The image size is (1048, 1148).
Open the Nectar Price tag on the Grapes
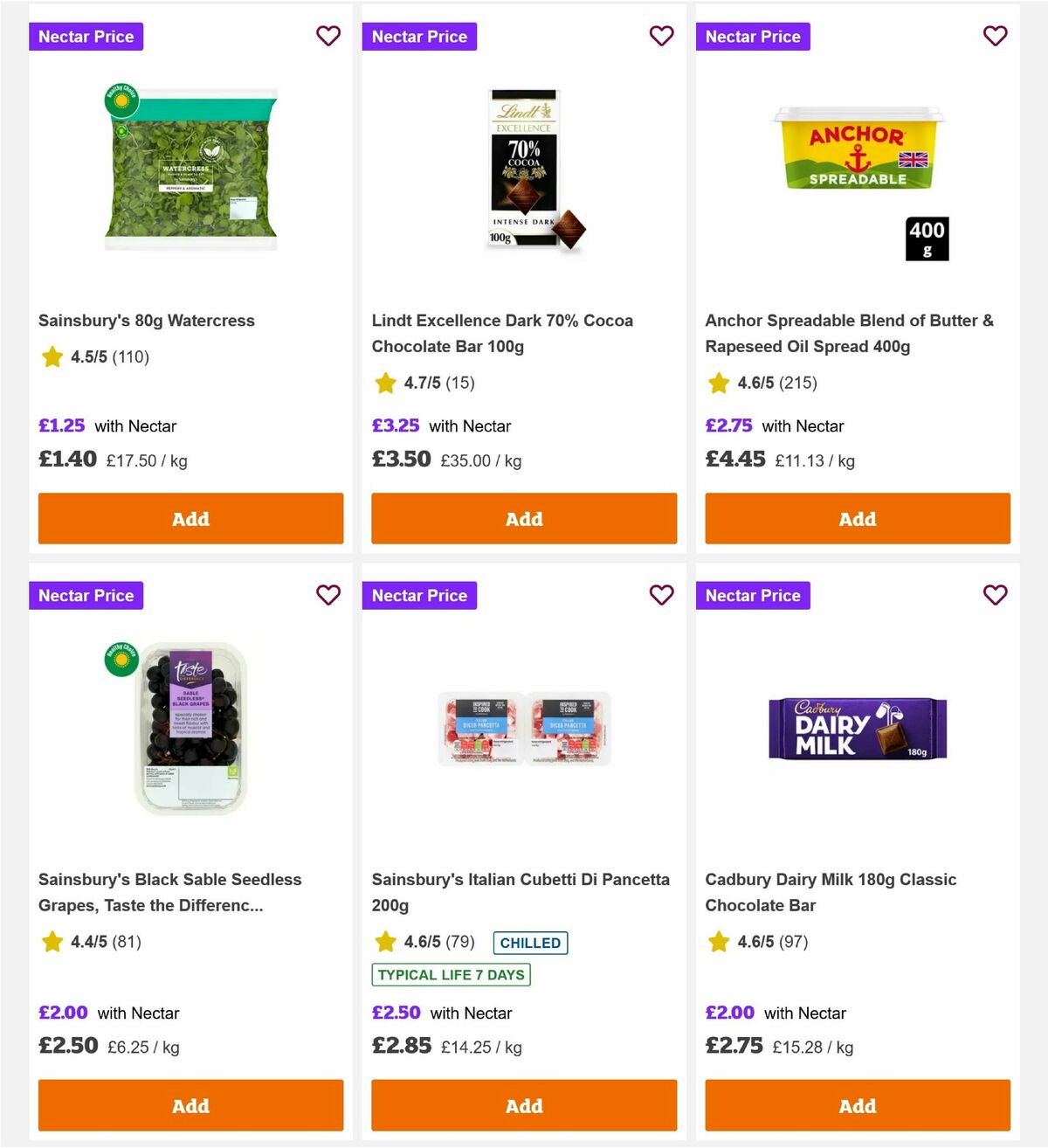click(86, 595)
